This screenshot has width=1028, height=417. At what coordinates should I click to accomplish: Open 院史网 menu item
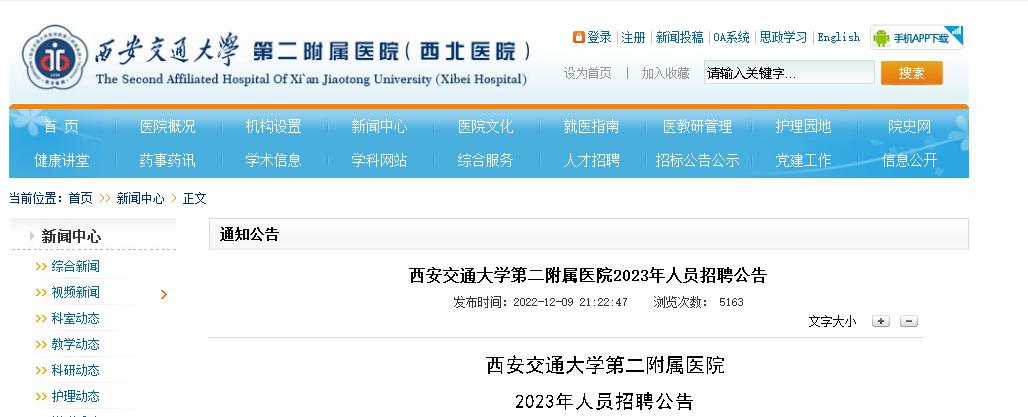coord(909,127)
